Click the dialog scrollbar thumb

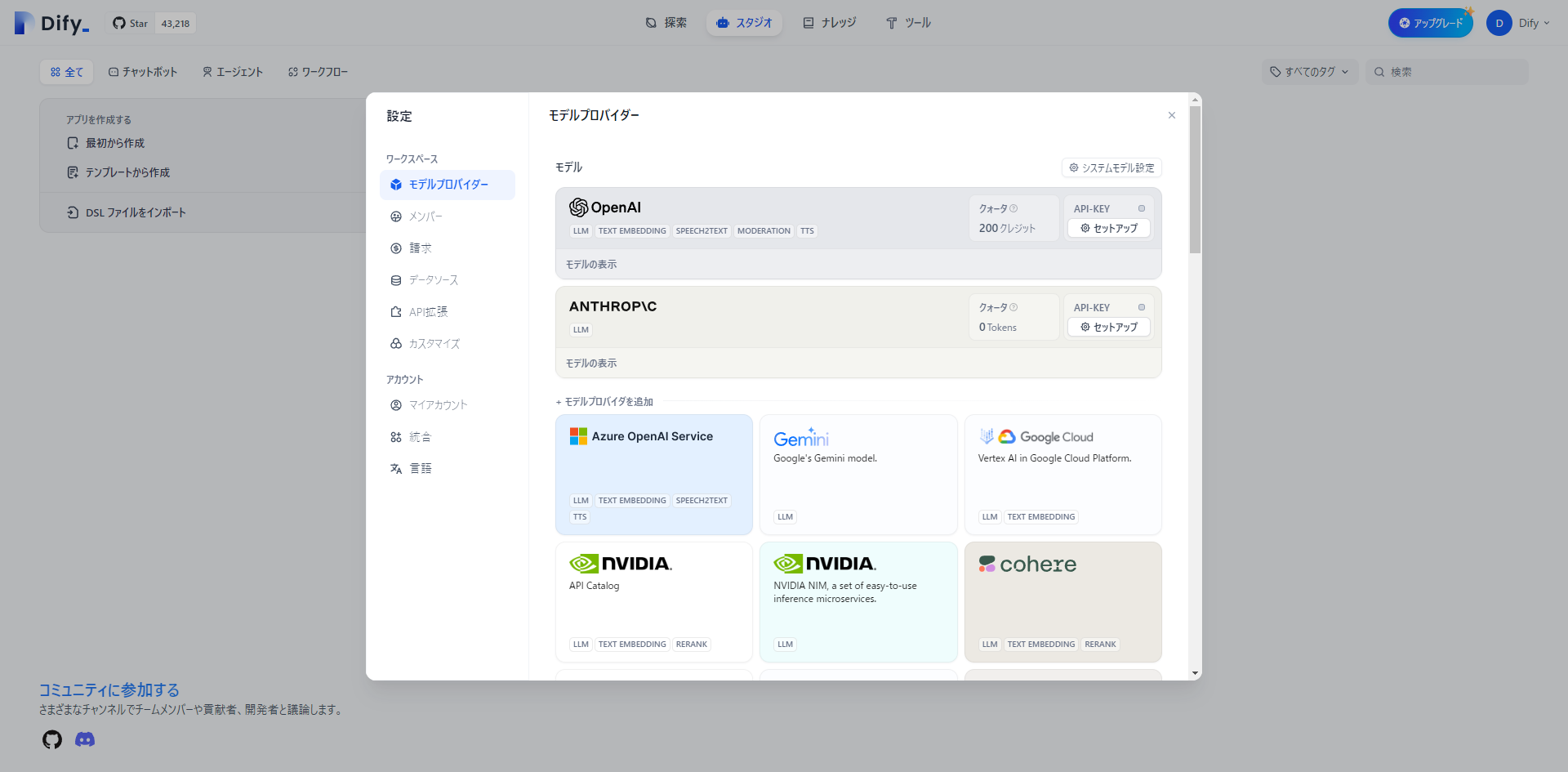point(1195,180)
